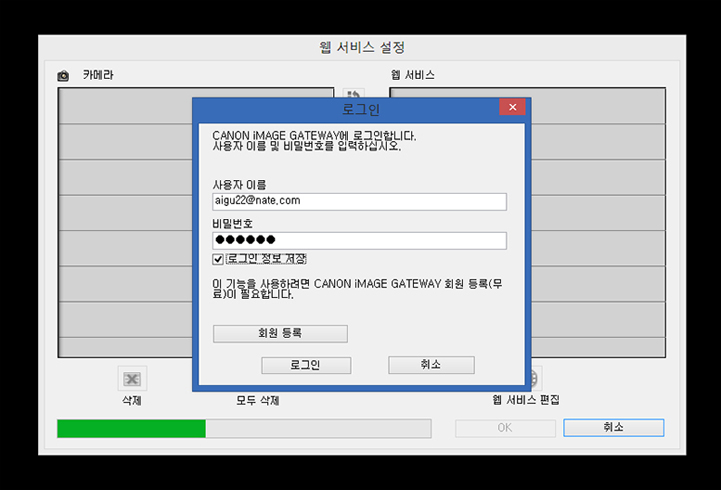Click 취소 in the login dialog
Viewport: 721px width, 490px height.
[x=431, y=365]
